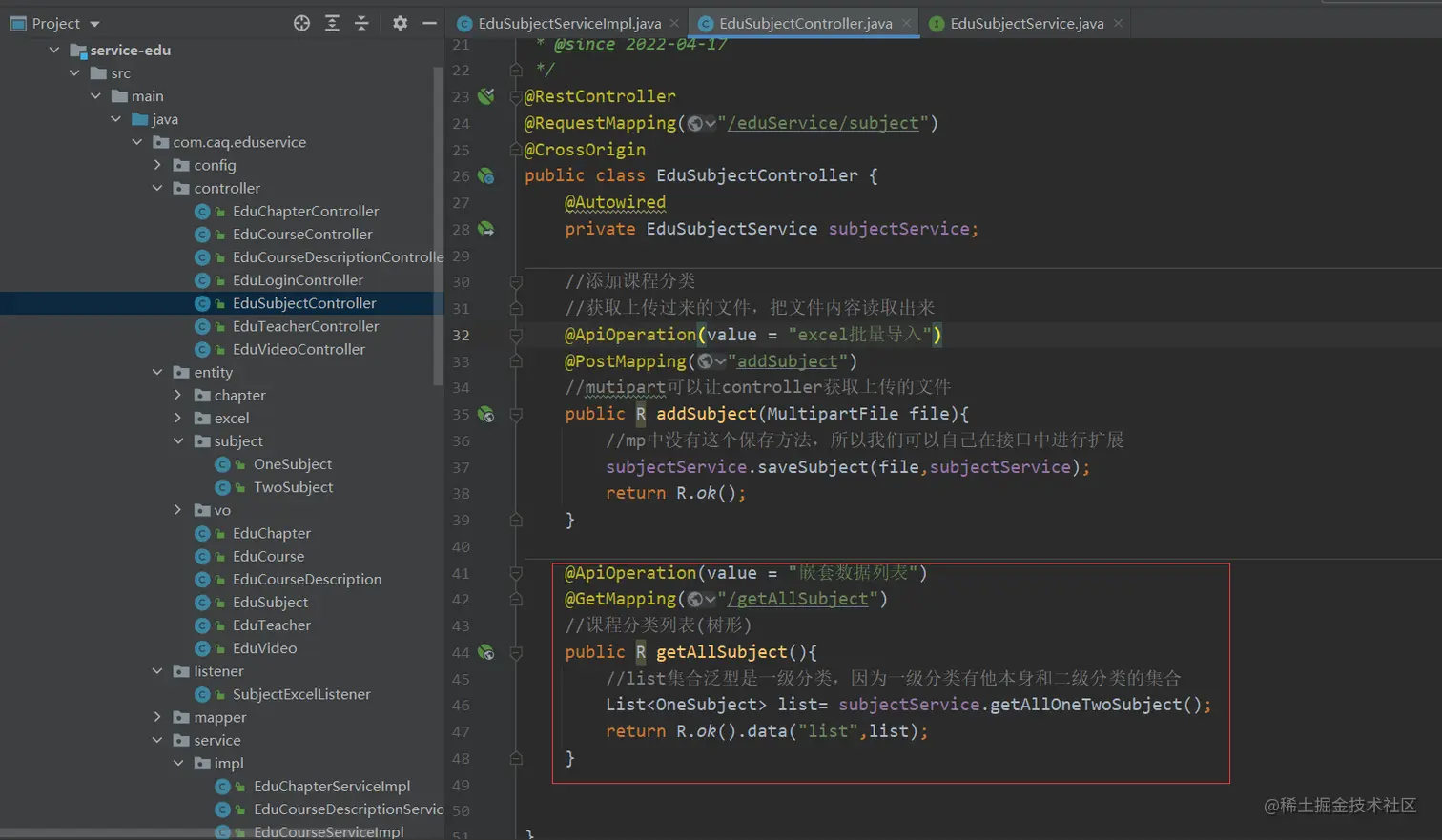
Task: Click Expand All icon in Project toolbar
Action: [332, 23]
